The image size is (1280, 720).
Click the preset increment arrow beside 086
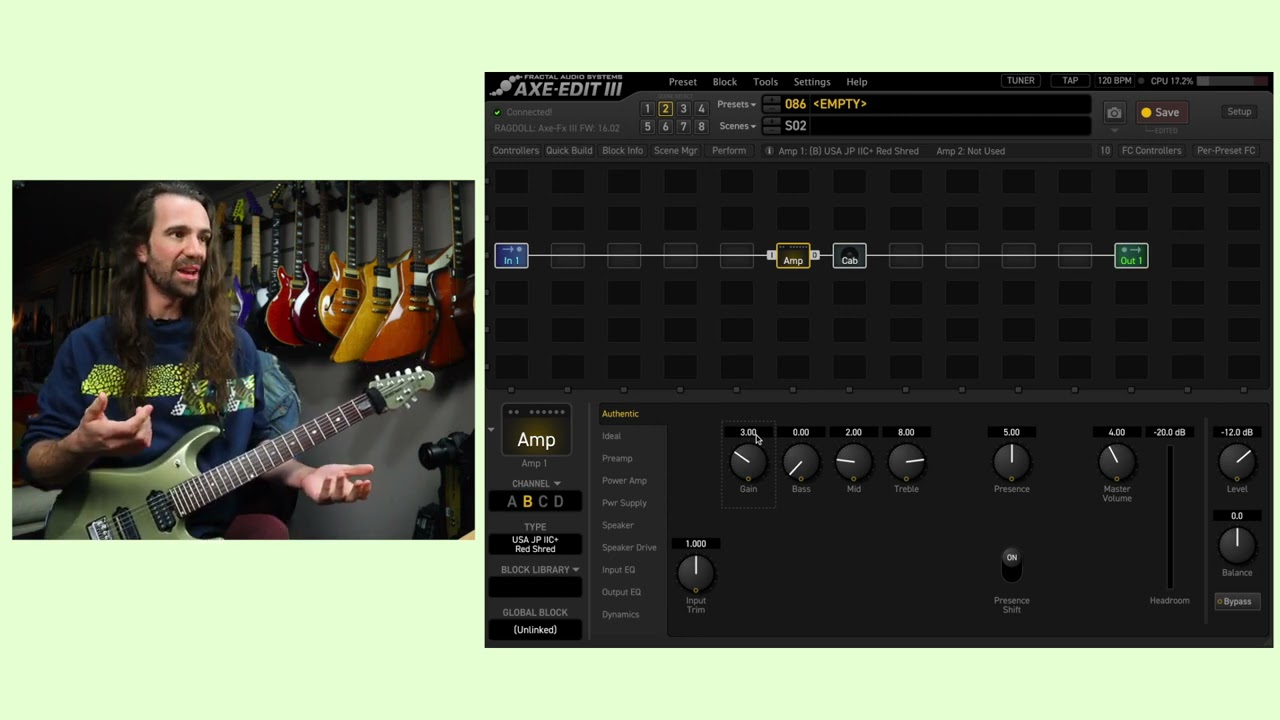click(771, 100)
